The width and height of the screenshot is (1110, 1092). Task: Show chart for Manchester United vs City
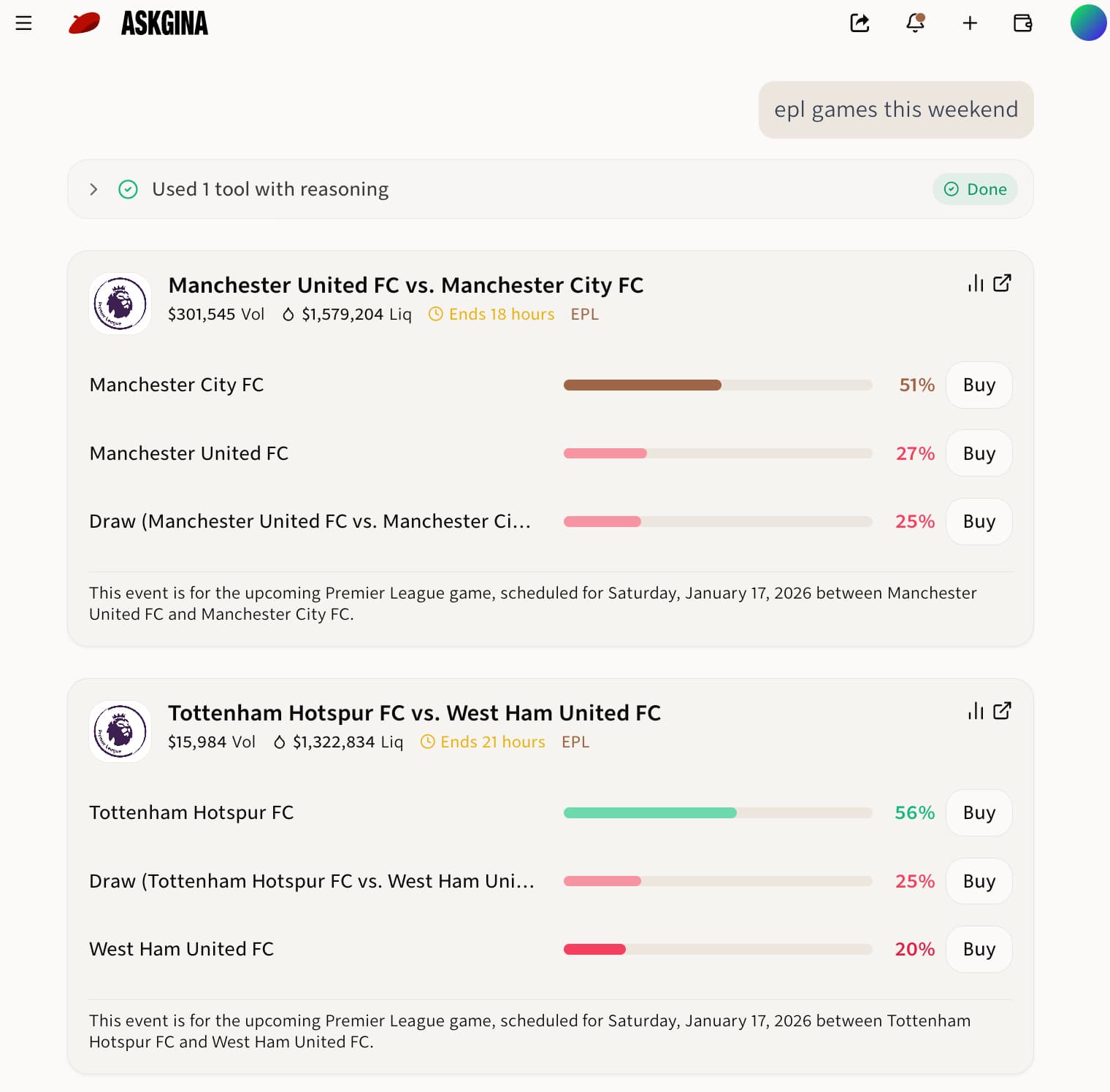point(976,283)
